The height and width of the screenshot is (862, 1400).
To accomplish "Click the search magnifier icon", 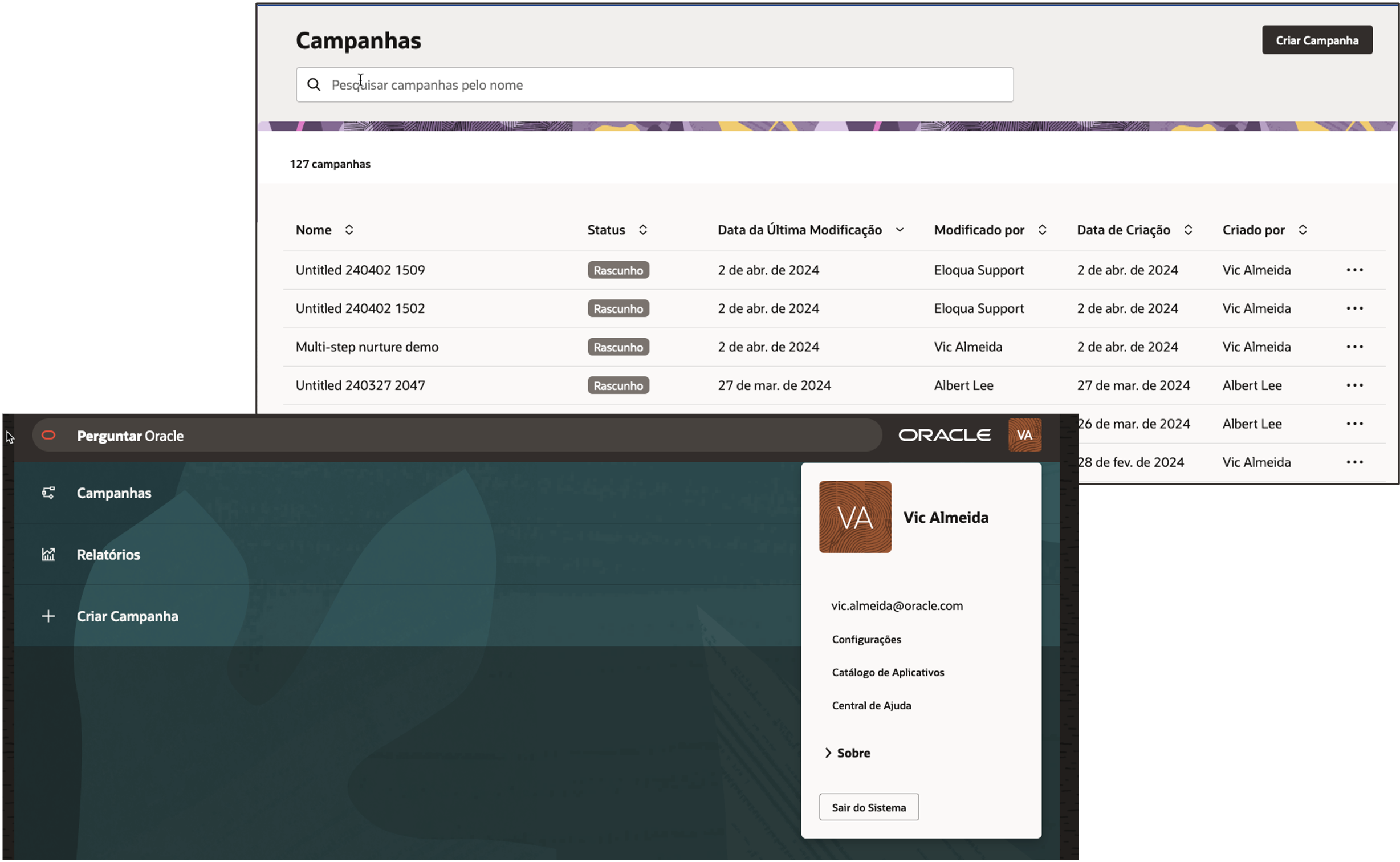I will tap(314, 84).
